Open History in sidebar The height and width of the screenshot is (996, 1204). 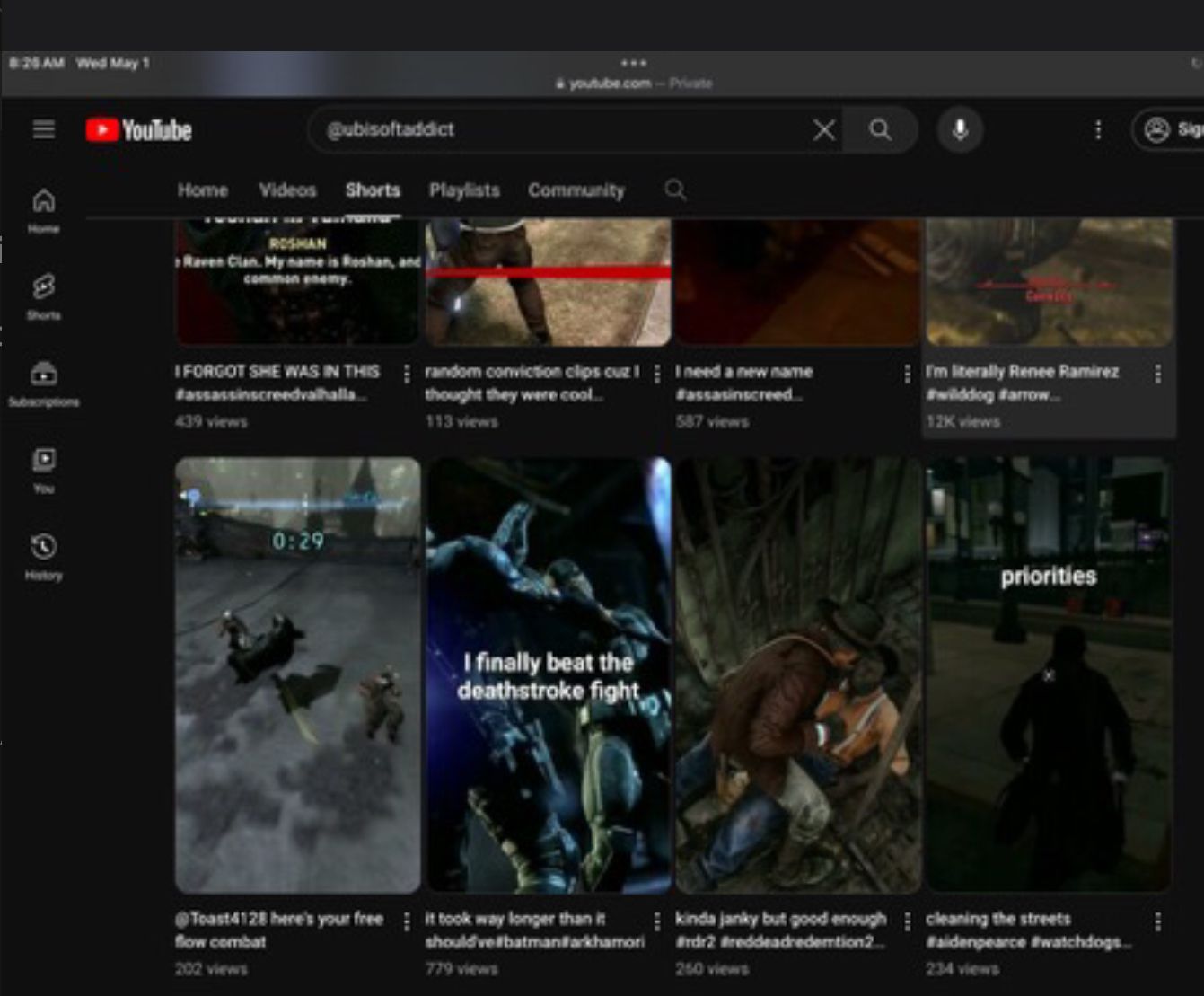point(43,557)
